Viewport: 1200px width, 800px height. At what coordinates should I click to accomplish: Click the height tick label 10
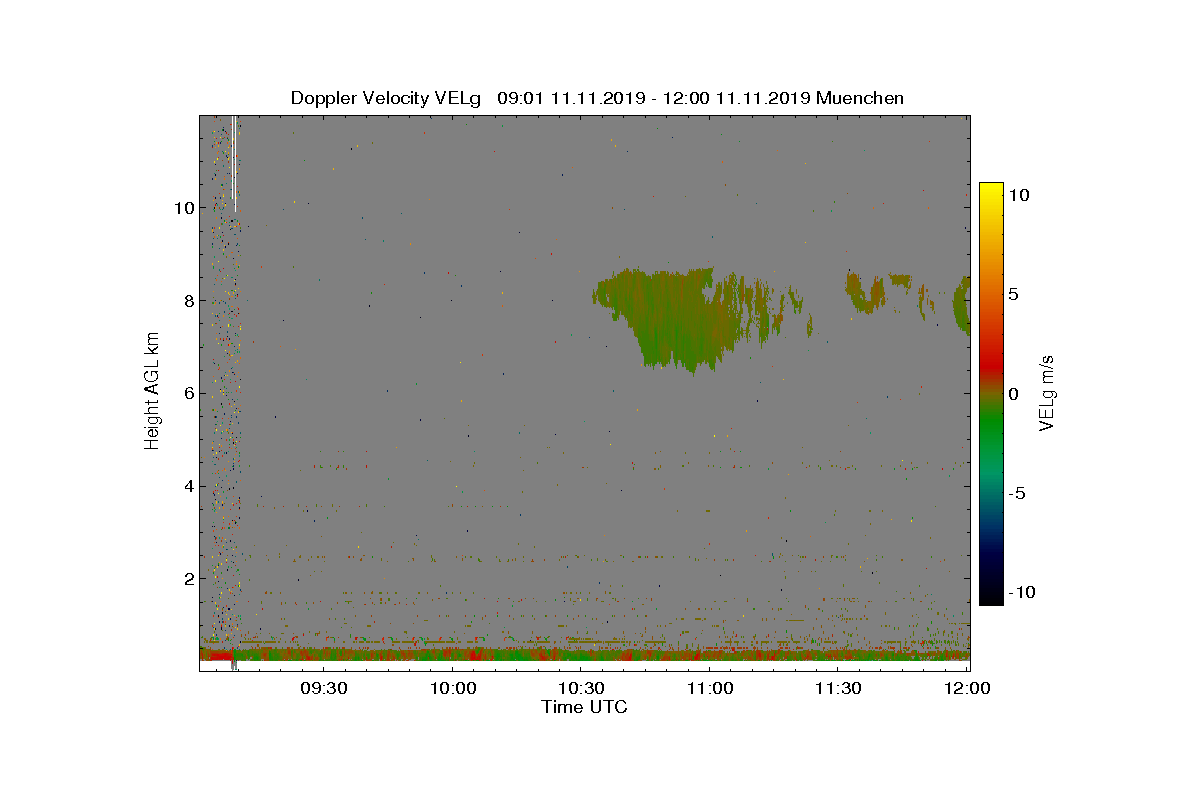click(x=182, y=208)
